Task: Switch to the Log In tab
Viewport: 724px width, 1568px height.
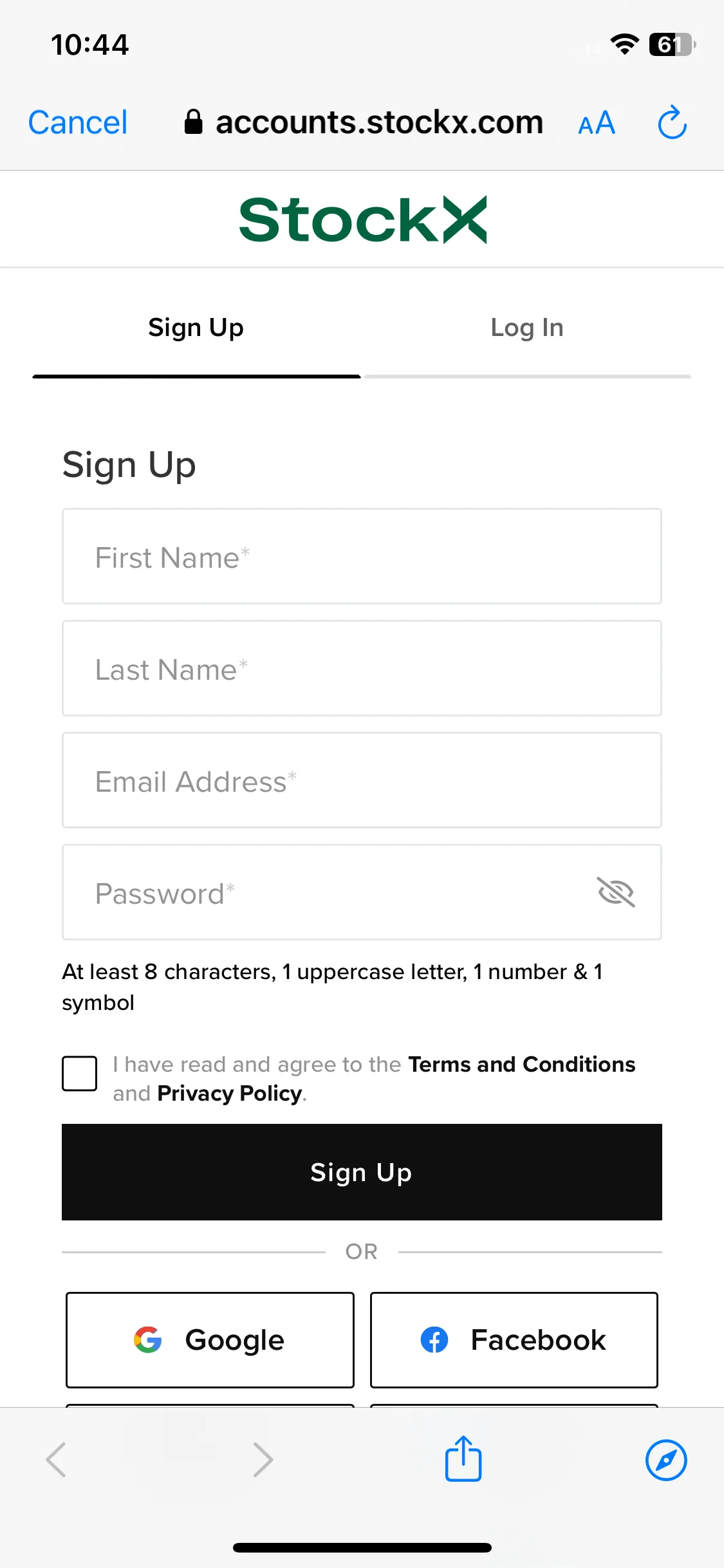Action: (527, 328)
